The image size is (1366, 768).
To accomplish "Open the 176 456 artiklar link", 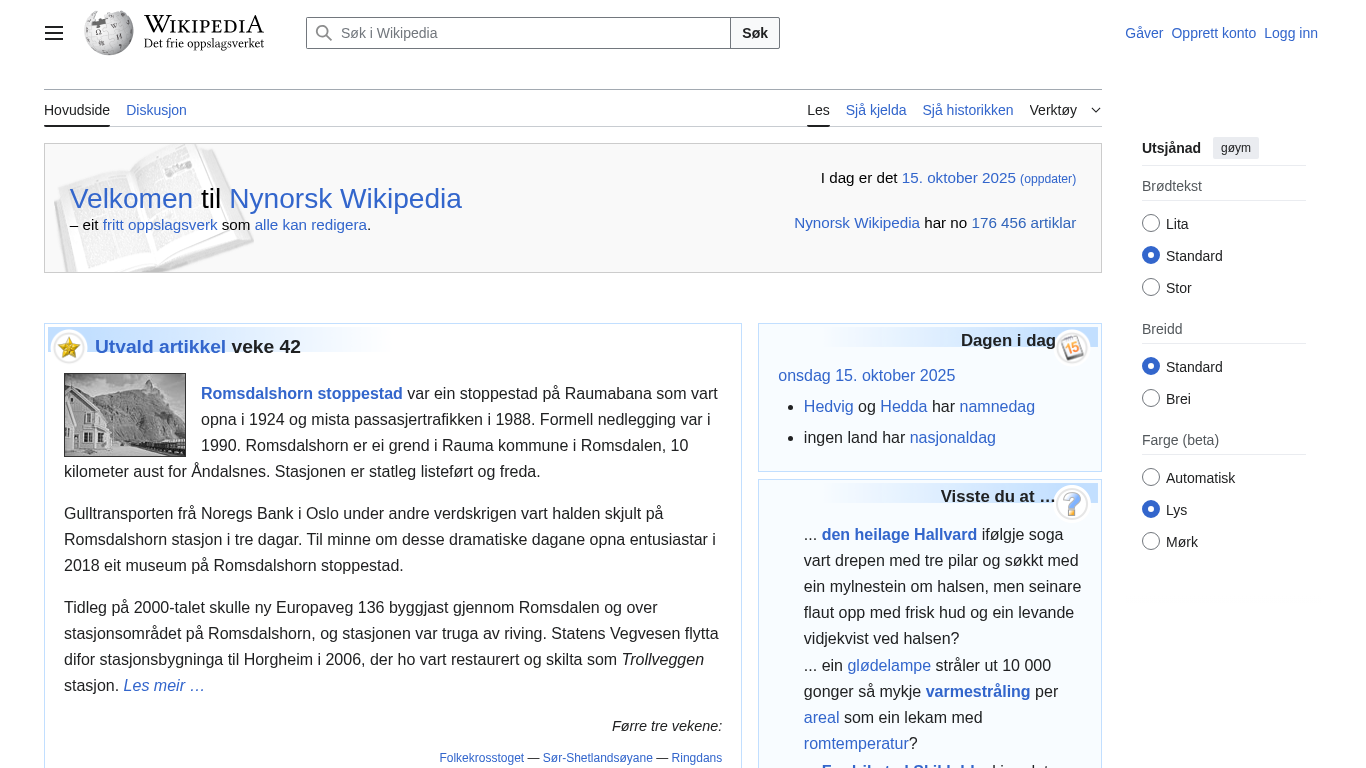I will point(1024,223).
